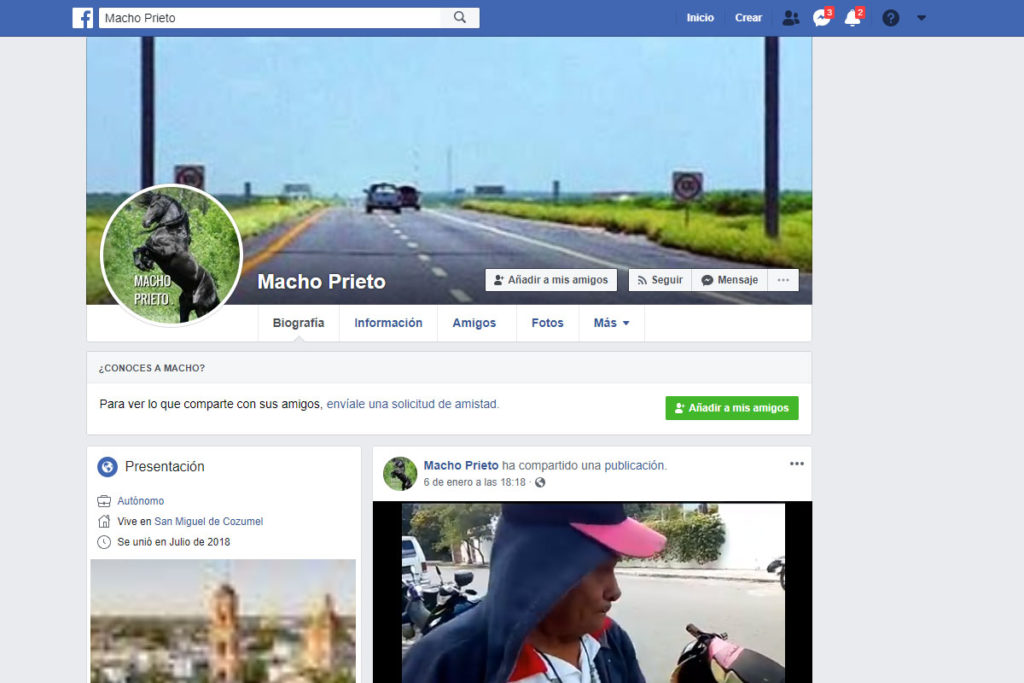Open the Amigos tab
The width and height of the screenshot is (1024, 683).
pos(474,323)
